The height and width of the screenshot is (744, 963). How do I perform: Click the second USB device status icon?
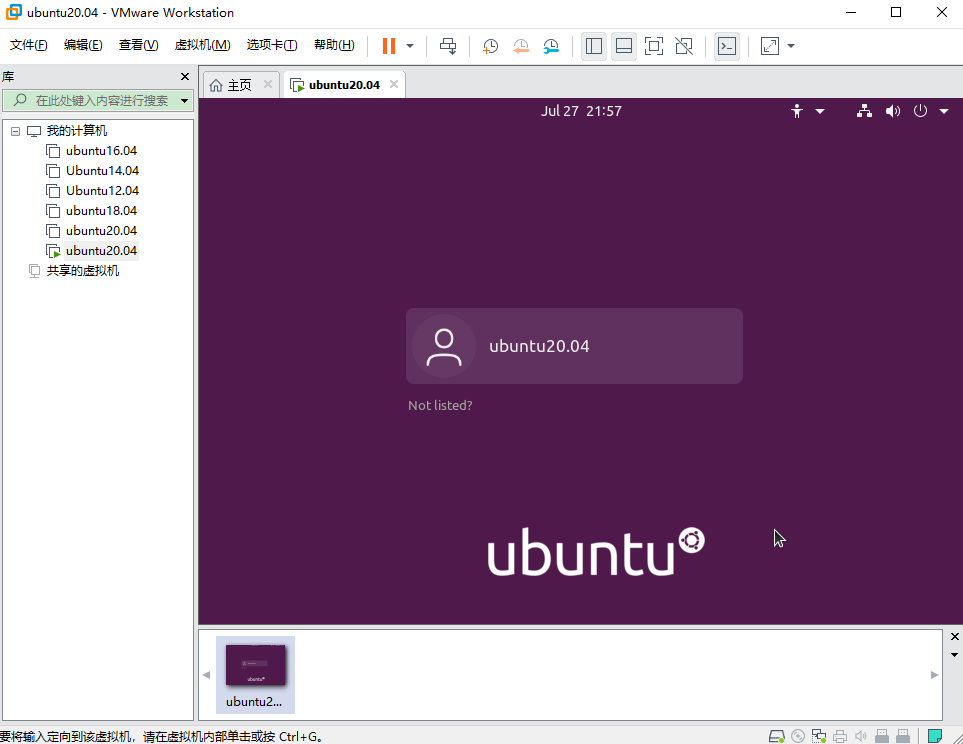(903, 736)
